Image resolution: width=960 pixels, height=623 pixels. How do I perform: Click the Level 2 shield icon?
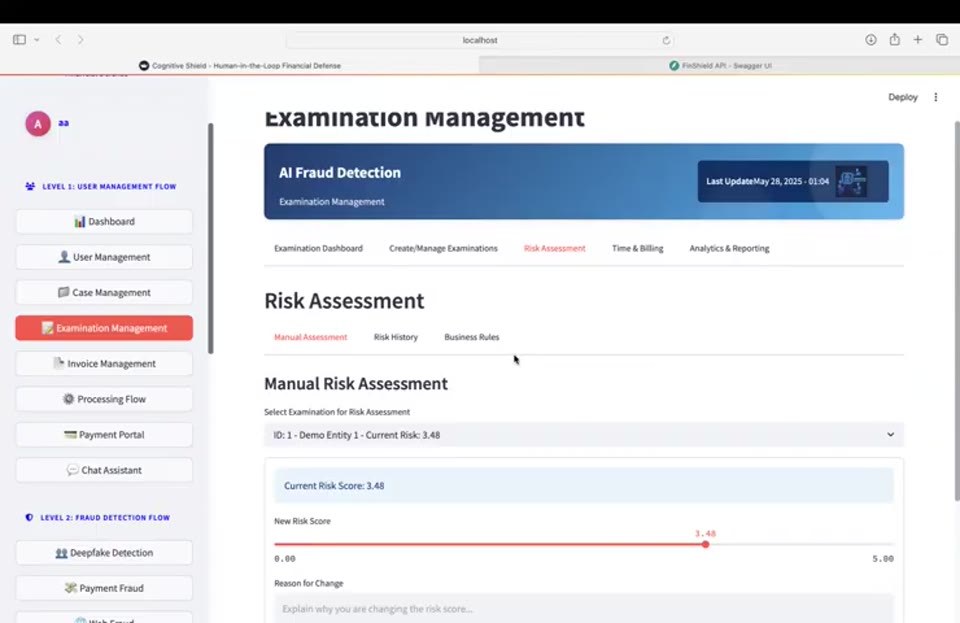click(x=29, y=517)
